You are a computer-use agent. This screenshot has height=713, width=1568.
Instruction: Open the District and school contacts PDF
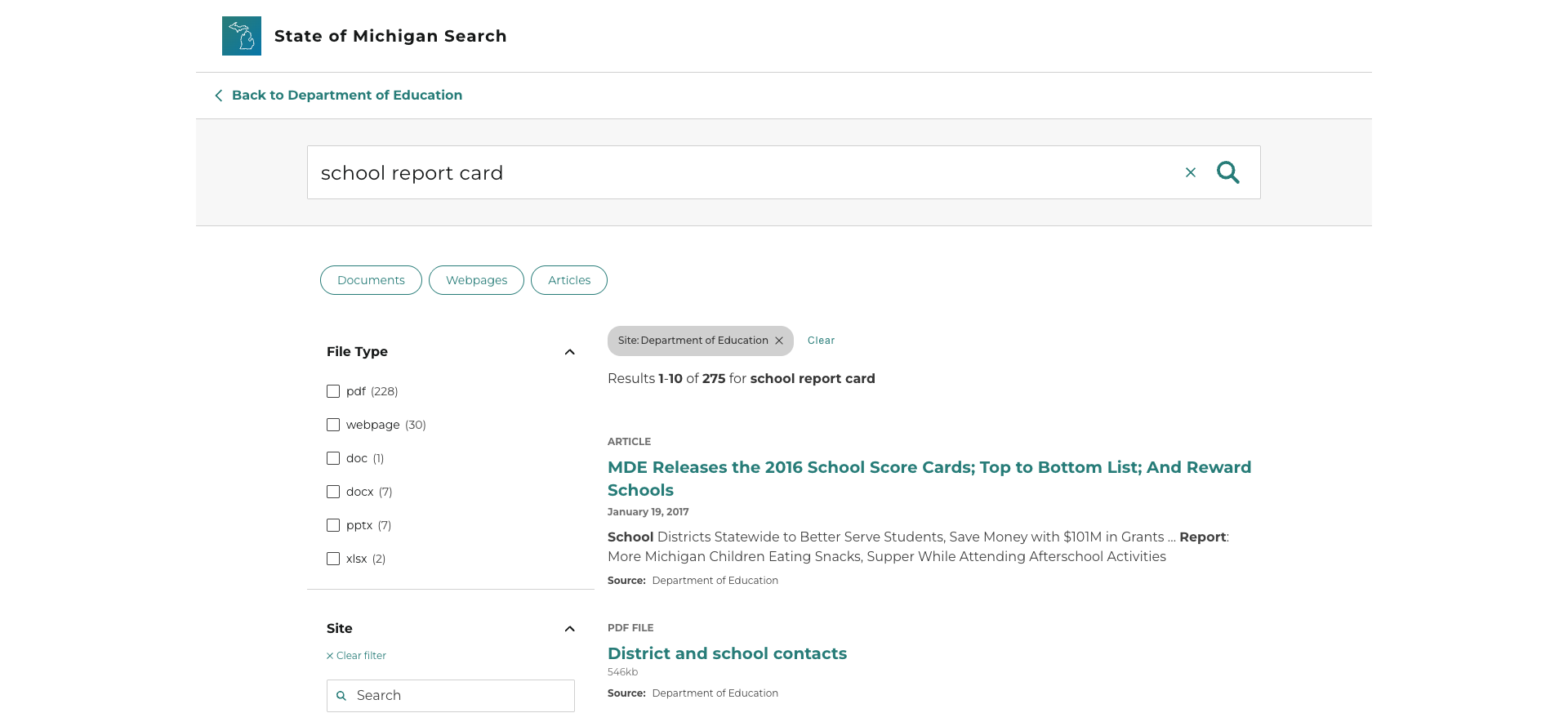tap(727, 653)
